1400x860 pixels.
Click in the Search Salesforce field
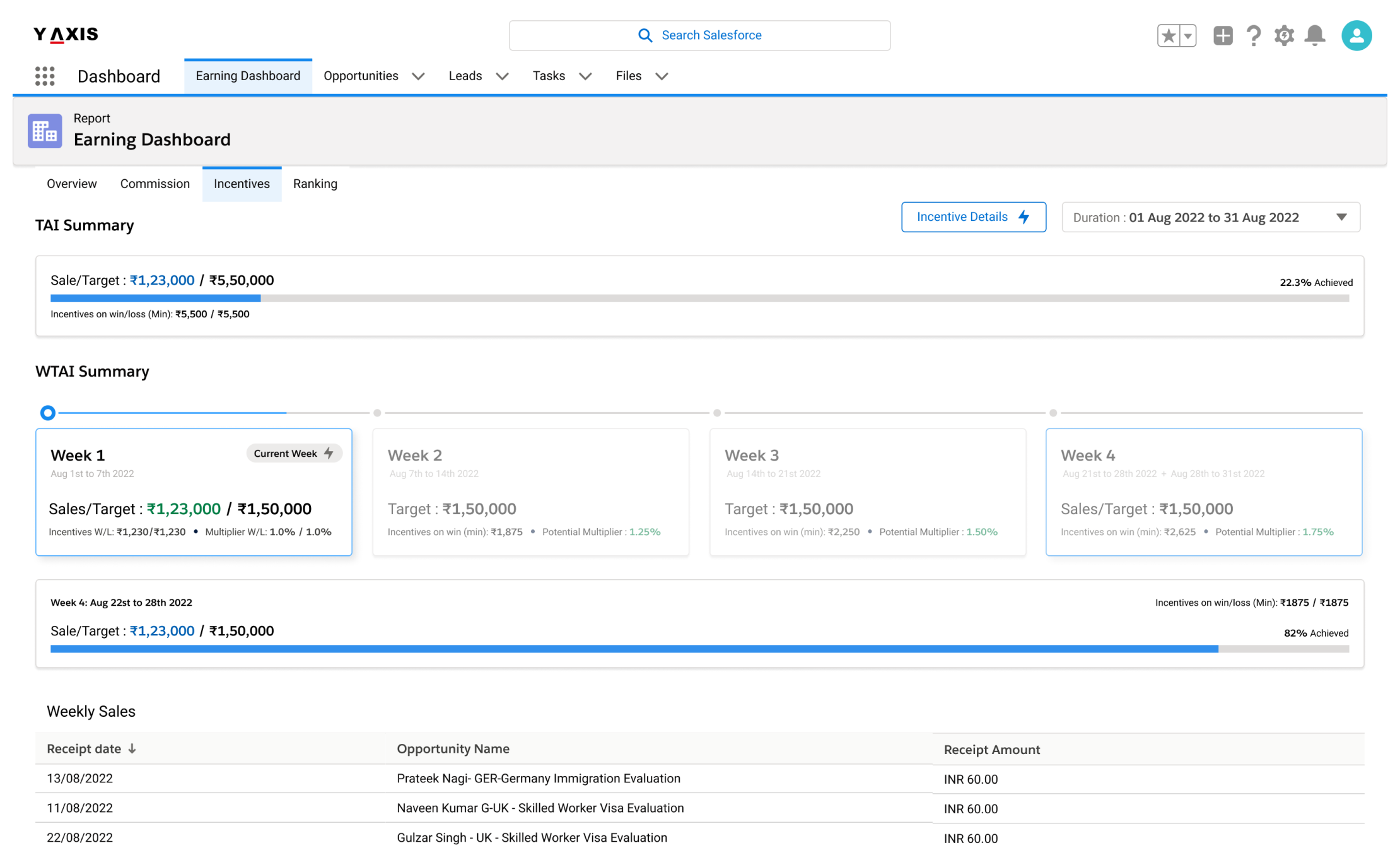pos(699,35)
